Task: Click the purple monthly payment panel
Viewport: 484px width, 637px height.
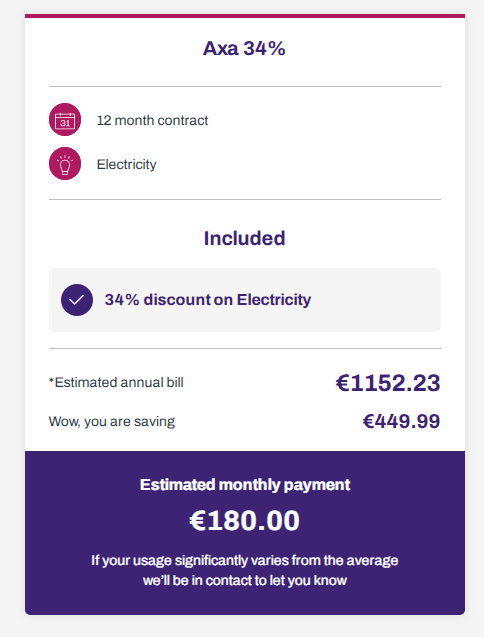Action: click(245, 533)
